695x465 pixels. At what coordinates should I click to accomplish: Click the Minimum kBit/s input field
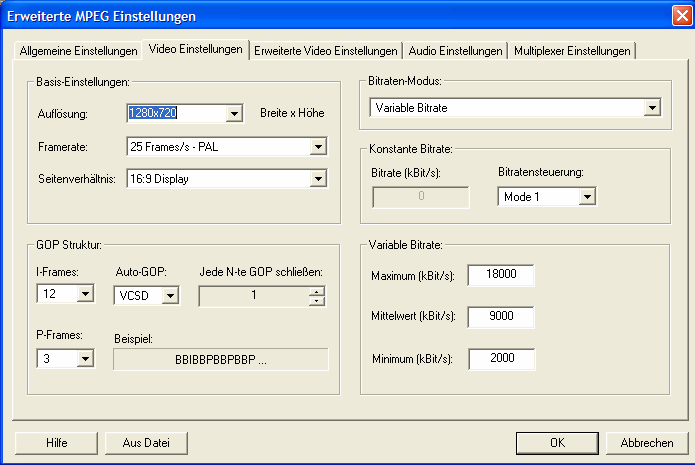coord(501,359)
